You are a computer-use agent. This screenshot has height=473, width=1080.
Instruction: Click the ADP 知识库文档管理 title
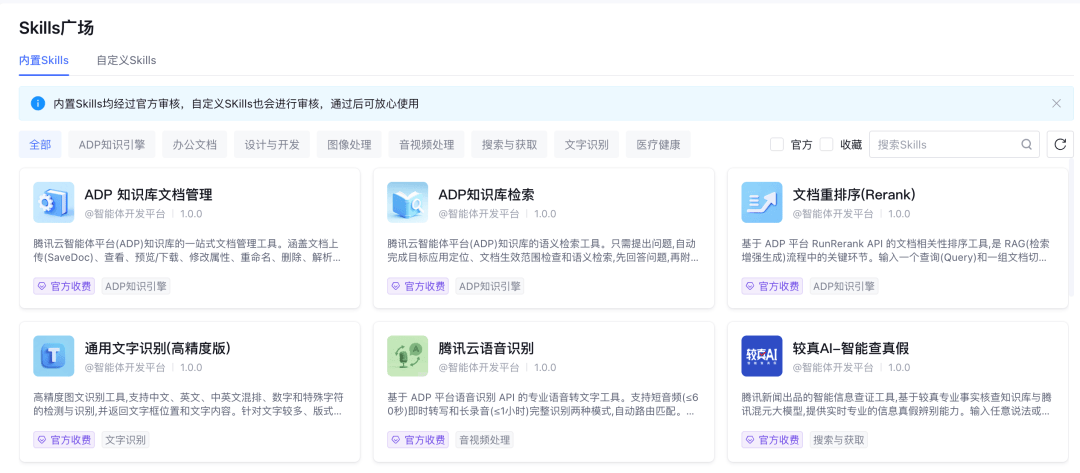pos(148,195)
